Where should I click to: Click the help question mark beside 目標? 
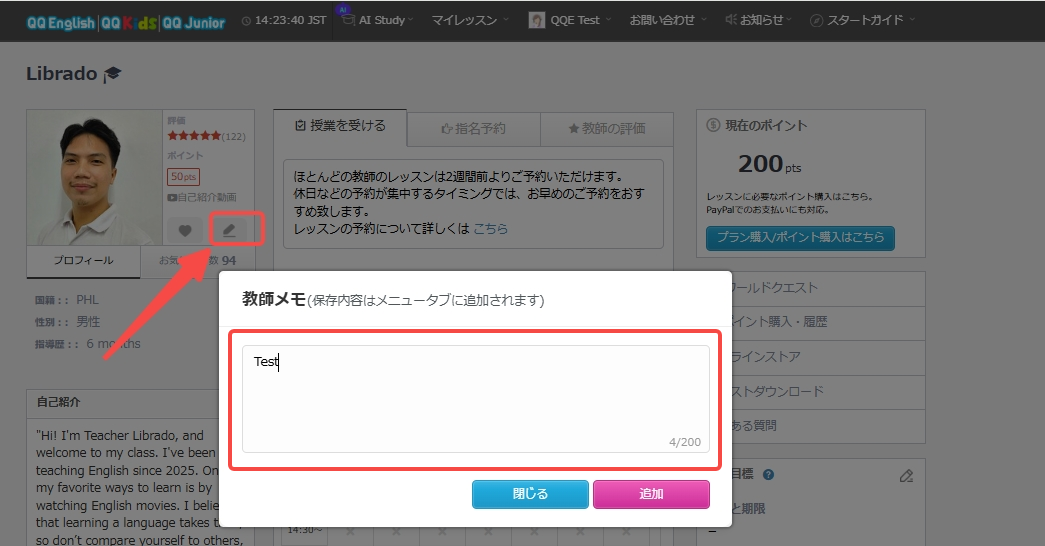pyautogui.click(x=768, y=475)
